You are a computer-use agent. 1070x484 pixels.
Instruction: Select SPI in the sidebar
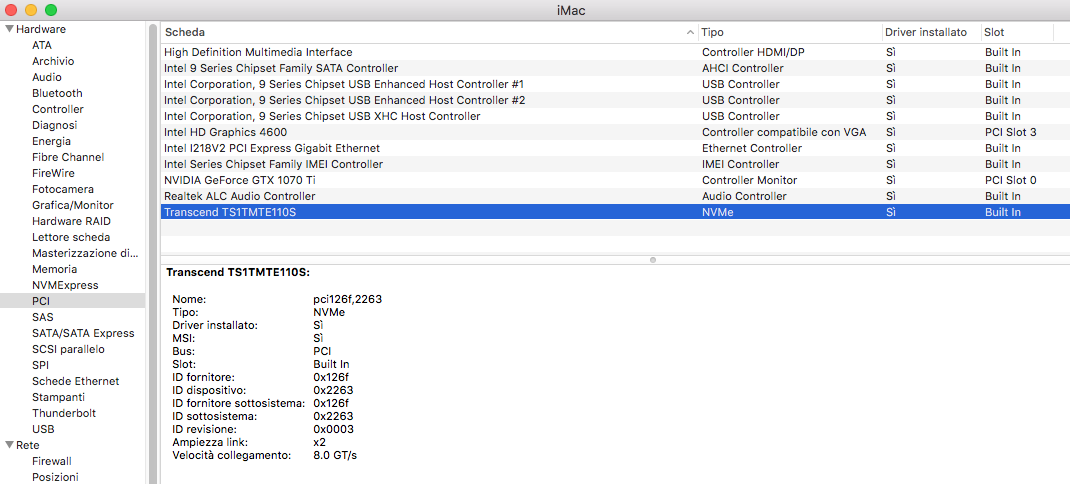point(40,365)
